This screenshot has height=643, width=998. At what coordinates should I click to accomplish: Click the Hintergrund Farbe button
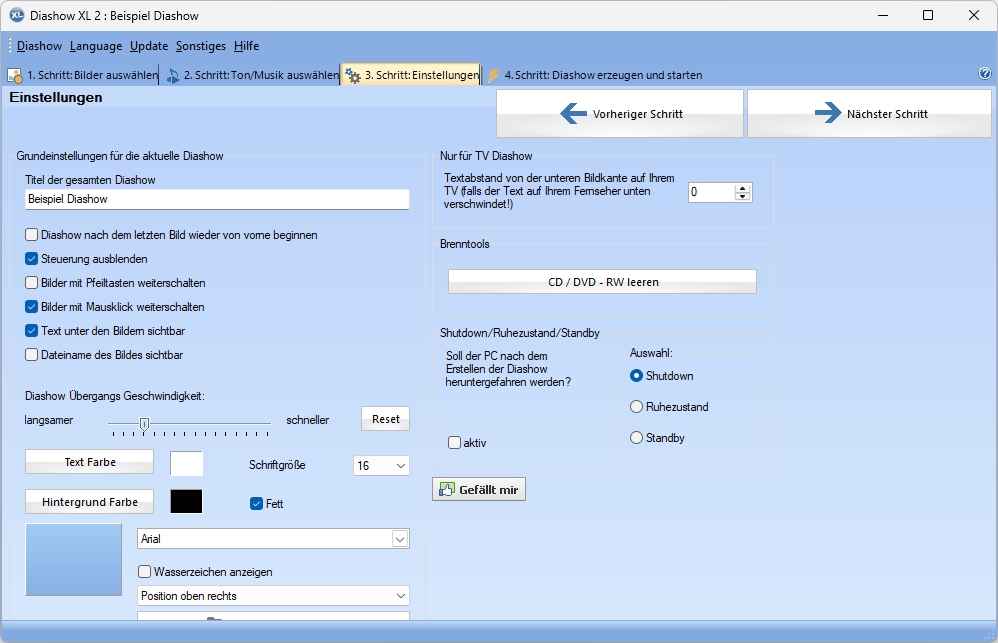coord(90,502)
